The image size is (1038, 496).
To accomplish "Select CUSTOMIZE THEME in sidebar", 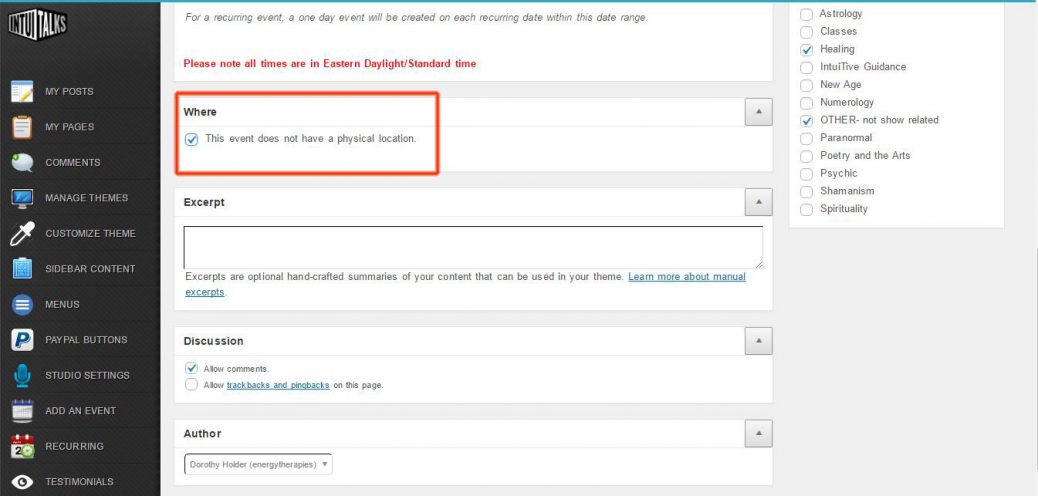I will pyautogui.click(x=90, y=233).
